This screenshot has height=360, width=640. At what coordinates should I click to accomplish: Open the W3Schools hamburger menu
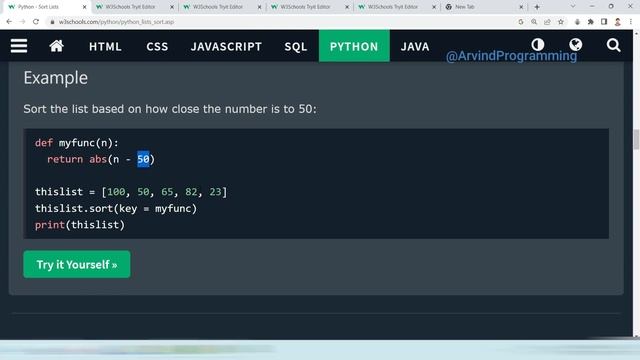coord(19,46)
